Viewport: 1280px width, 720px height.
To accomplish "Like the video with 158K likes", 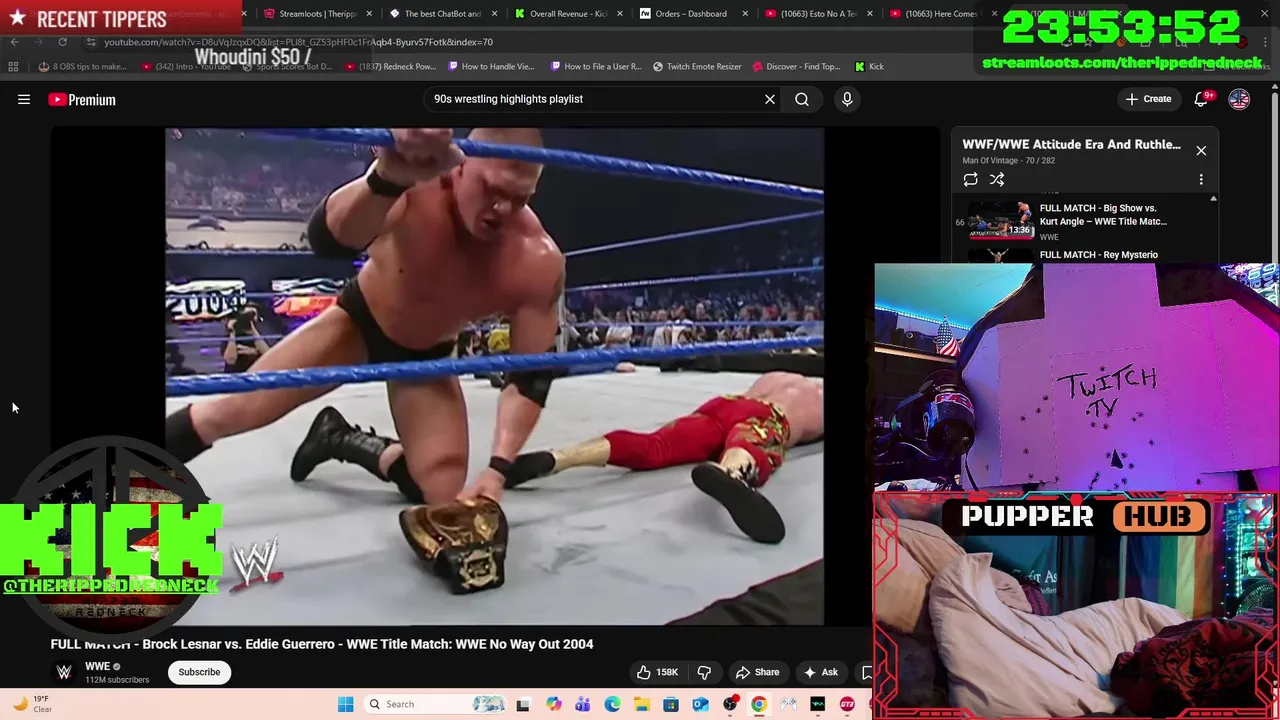I will (658, 672).
